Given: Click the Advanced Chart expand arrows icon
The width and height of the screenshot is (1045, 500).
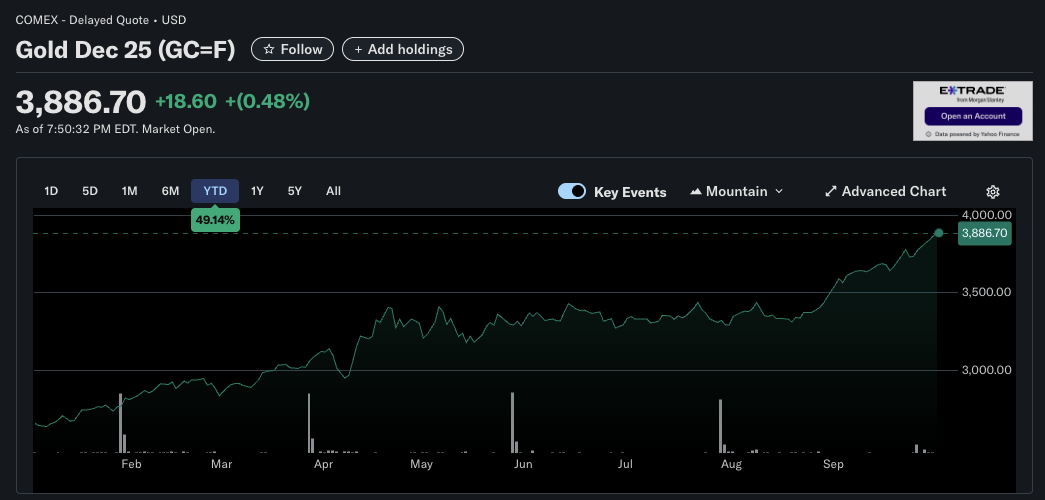Looking at the screenshot, I should [x=830, y=192].
